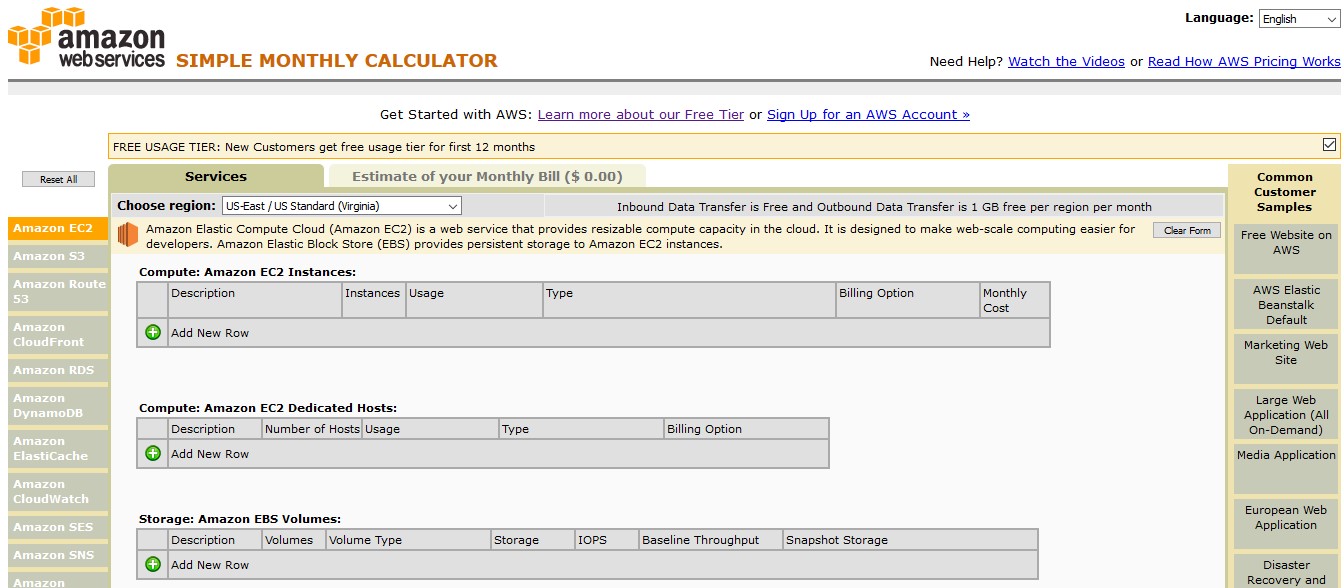Follow Learn more about our Free Tier link
Image resolution: width=1344 pixels, height=588 pixels.
pos(641,114)
